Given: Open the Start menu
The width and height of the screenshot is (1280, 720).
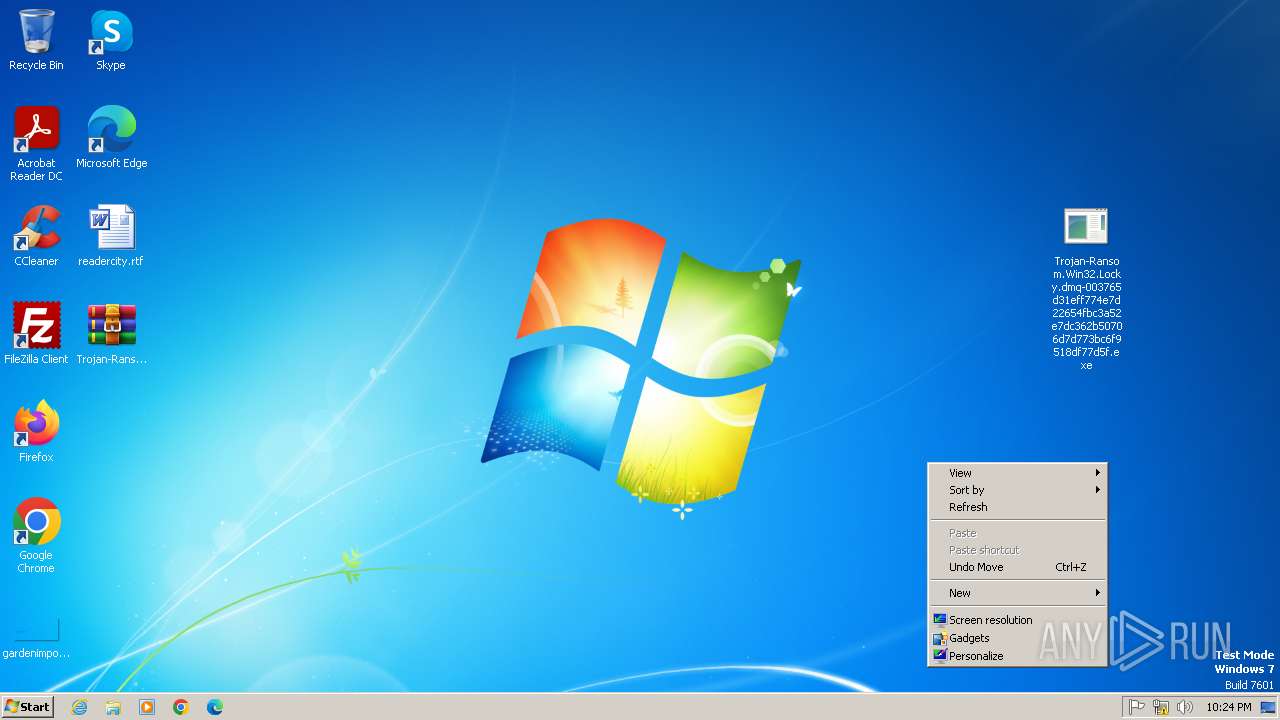Looking at the screenshot, I should (x=27, y=706).
